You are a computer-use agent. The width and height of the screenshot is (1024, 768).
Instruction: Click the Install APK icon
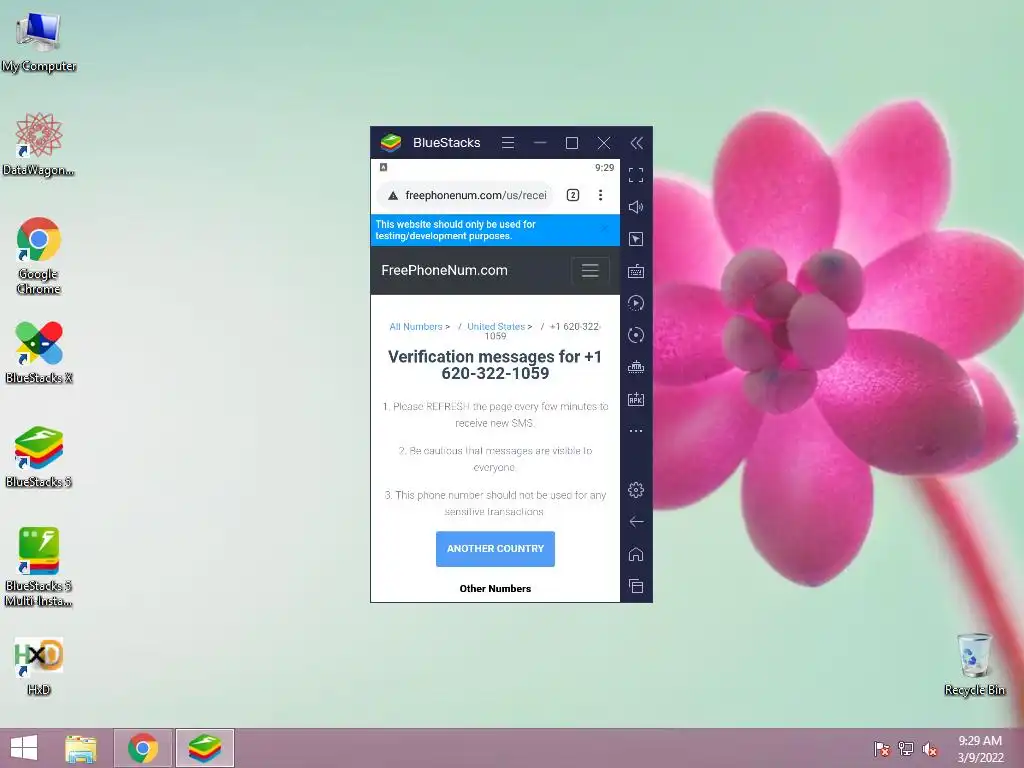coord(636,399)
